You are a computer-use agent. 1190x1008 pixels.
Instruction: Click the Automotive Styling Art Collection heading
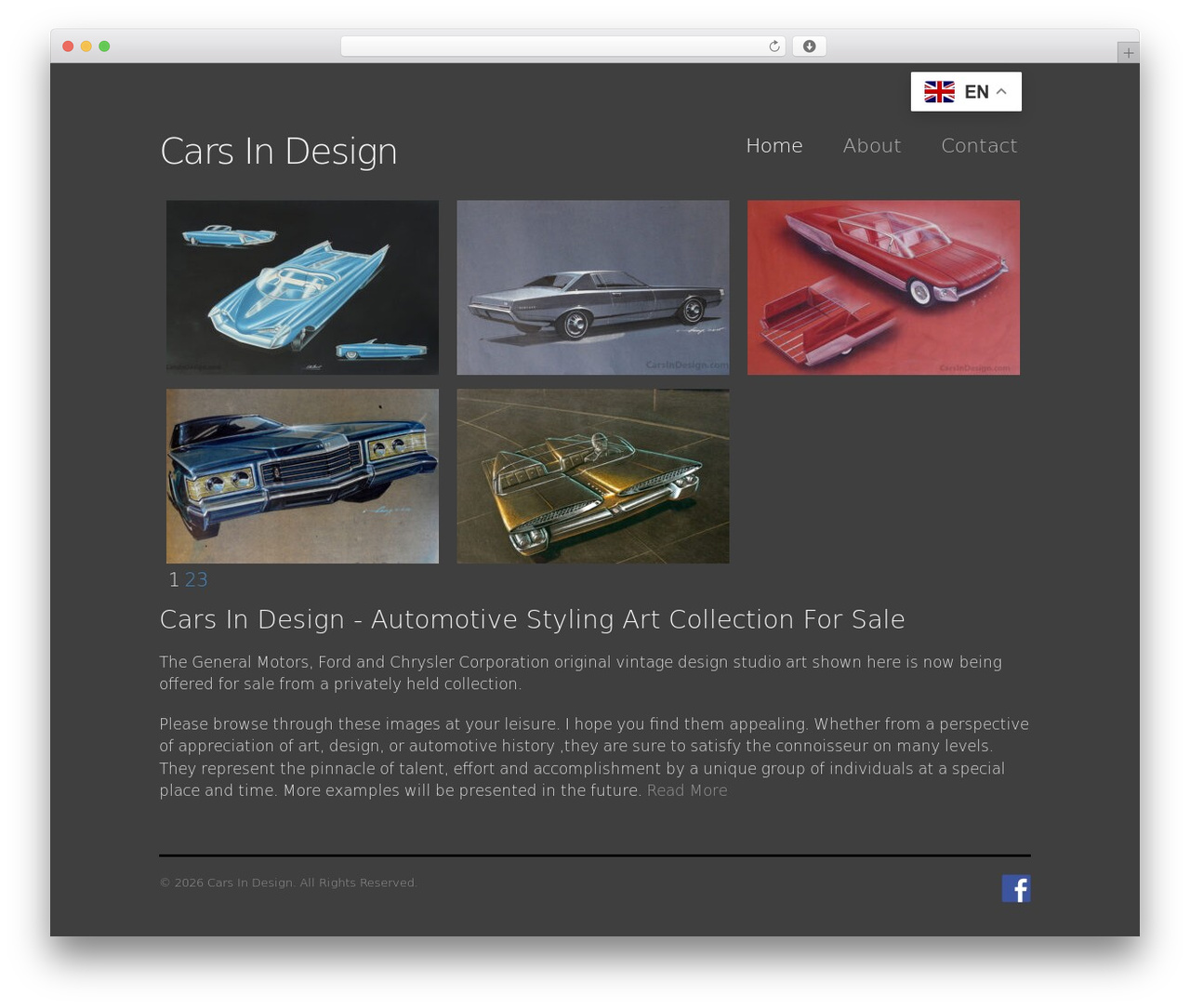[532, 619]
